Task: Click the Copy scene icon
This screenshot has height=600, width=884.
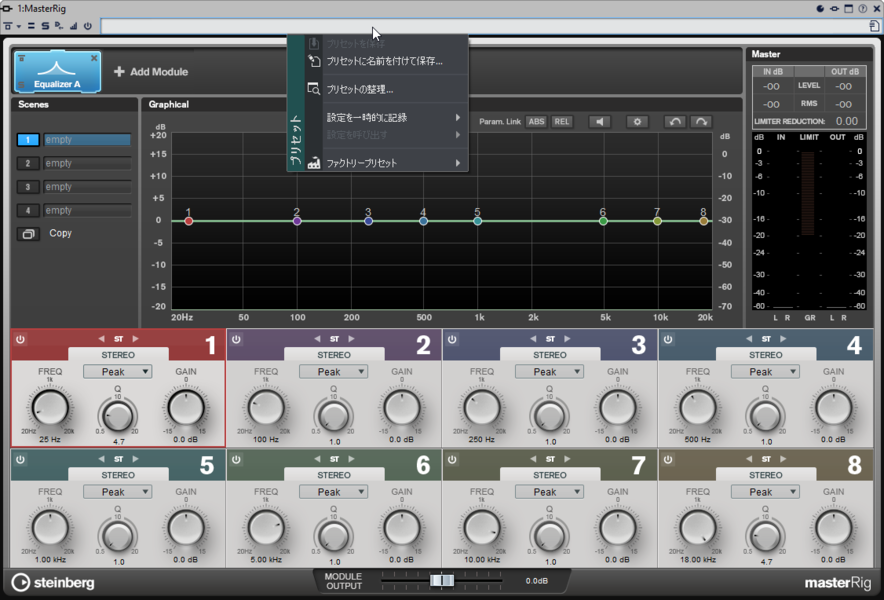Action: click(28, 233)
